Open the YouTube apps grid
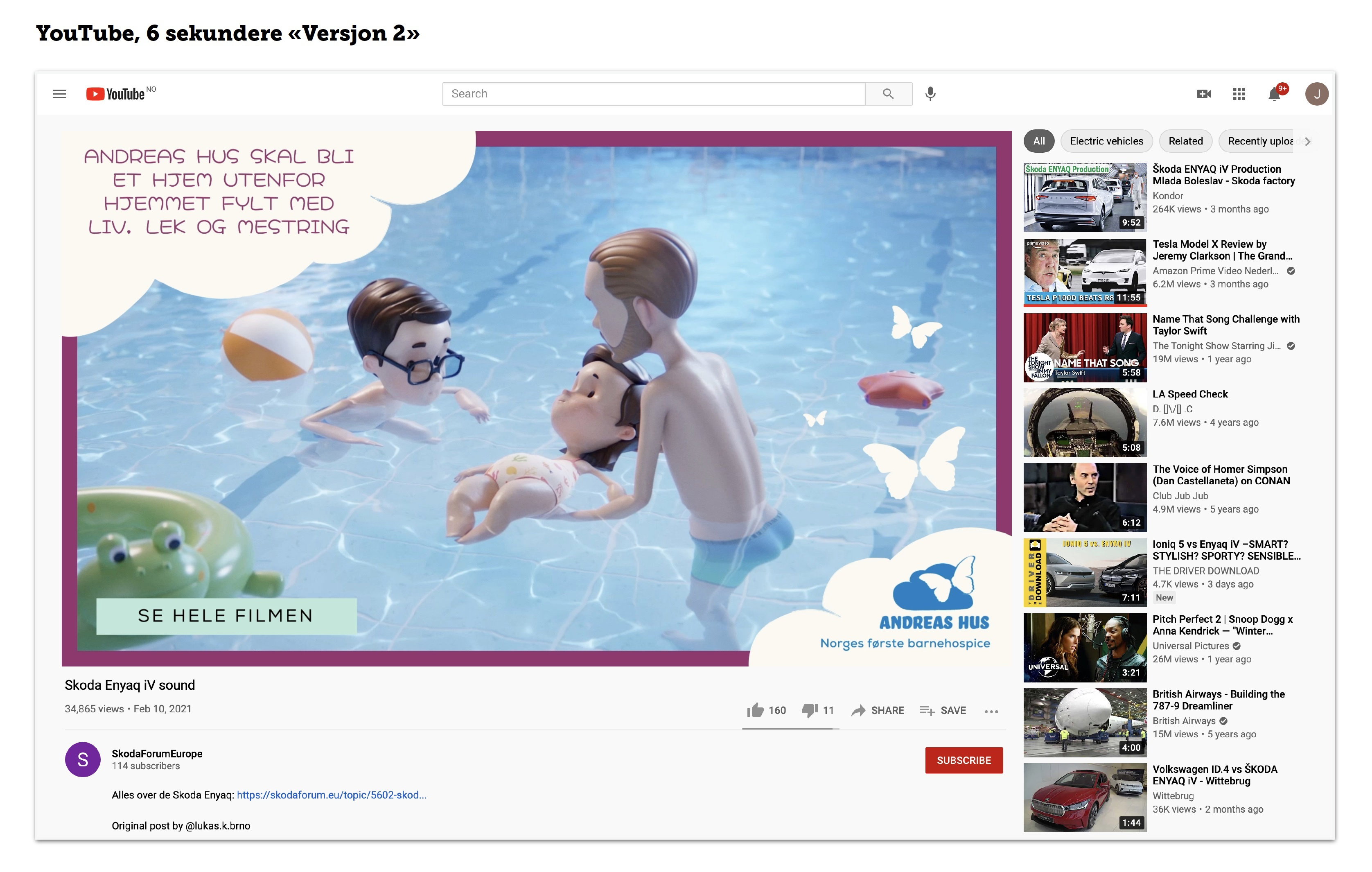This screenshot has height=872, width=1372. (1239, 94)
